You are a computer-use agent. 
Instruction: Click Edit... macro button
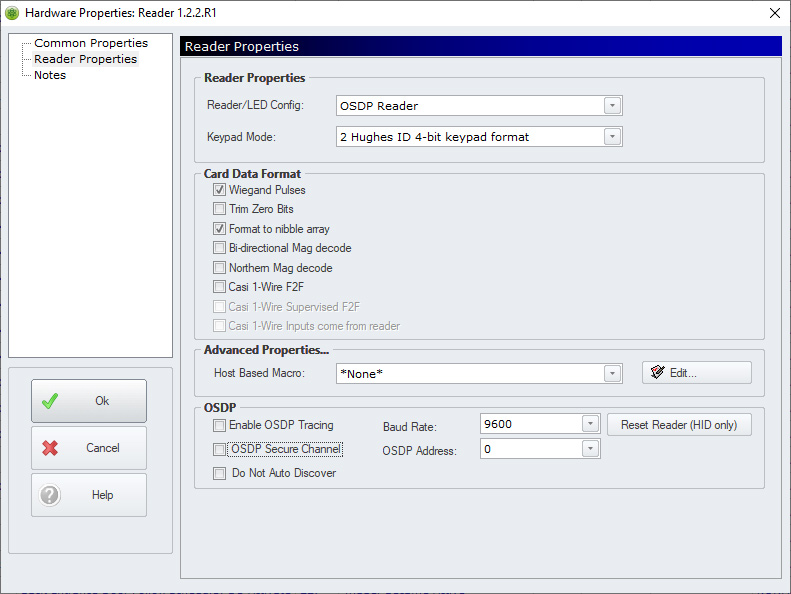tap(697, 373)
